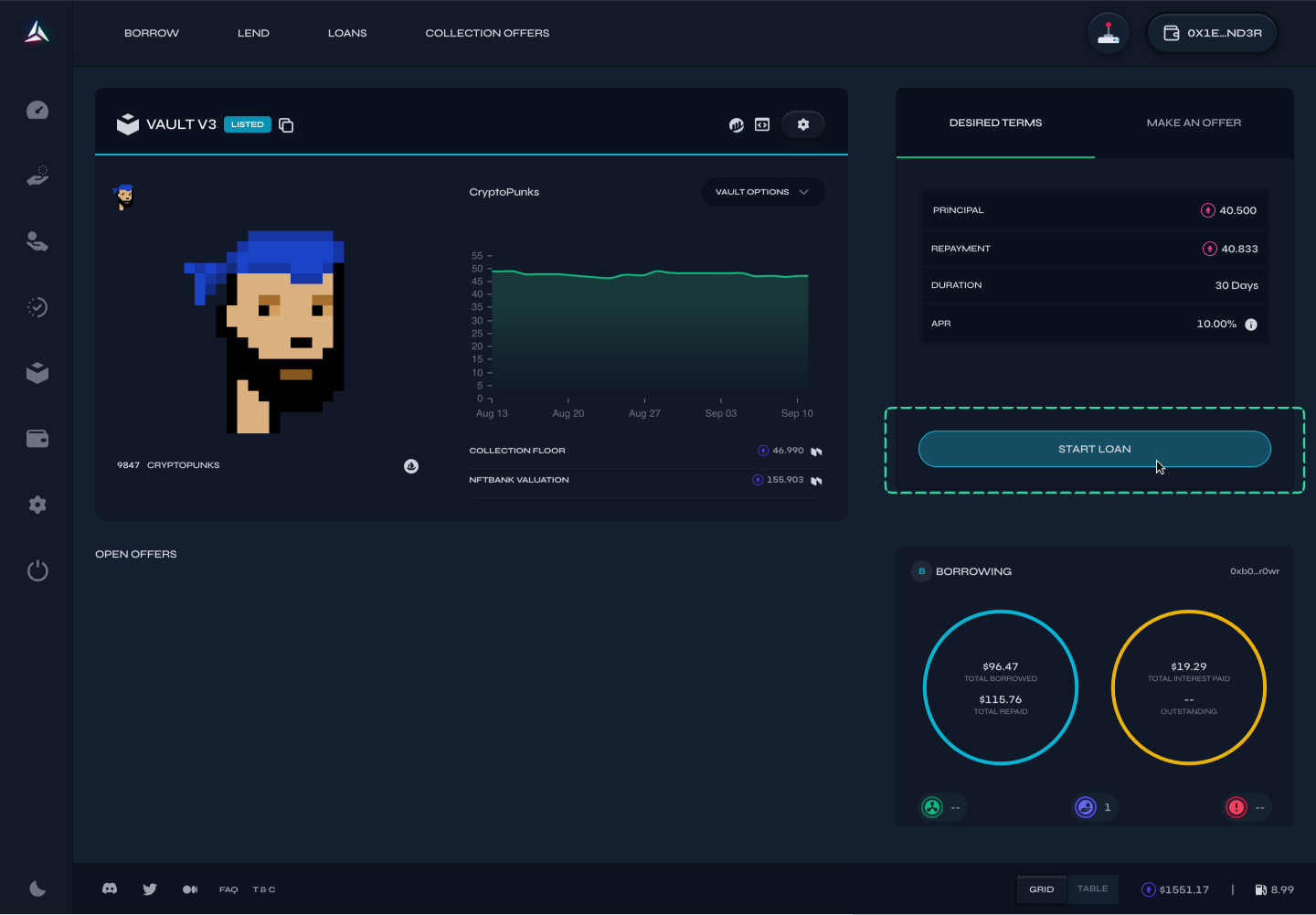Toggle dark mode moon icon
Image resolution: width=1316 pixels, height=915 pixels.
pos(37,888)
